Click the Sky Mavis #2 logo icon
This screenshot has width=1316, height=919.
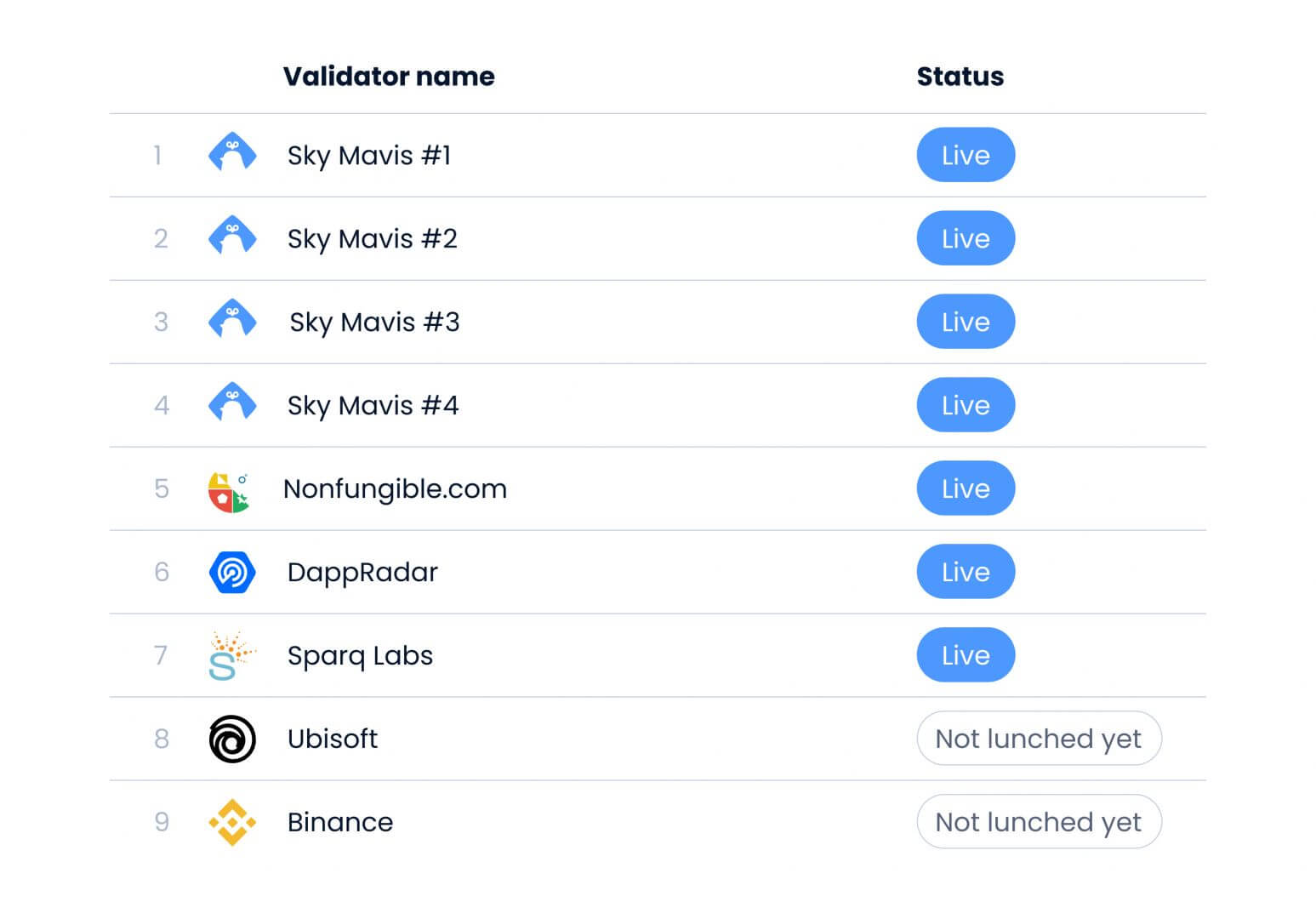point(232,236)
